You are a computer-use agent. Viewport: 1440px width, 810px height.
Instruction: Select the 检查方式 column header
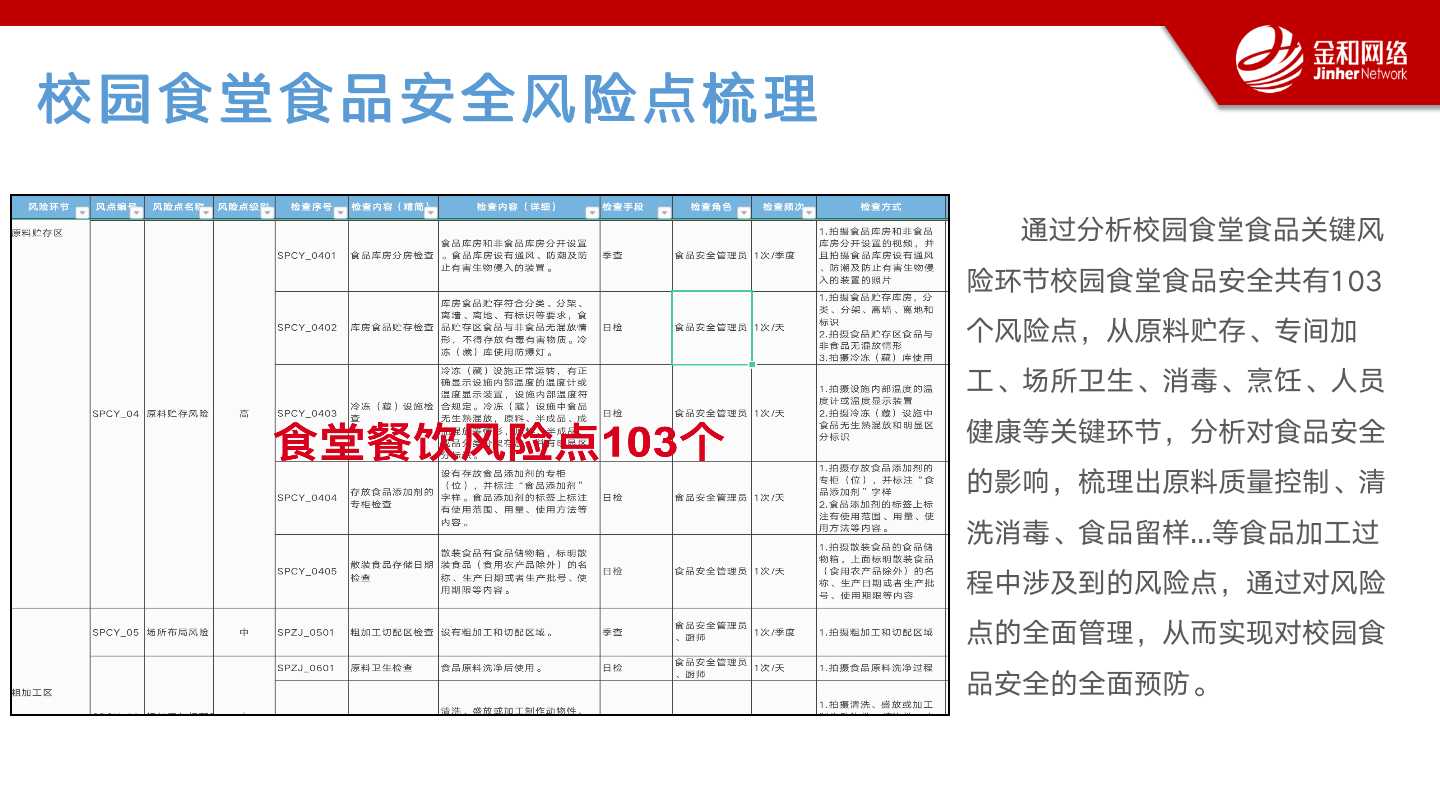(x=881, y=207)
